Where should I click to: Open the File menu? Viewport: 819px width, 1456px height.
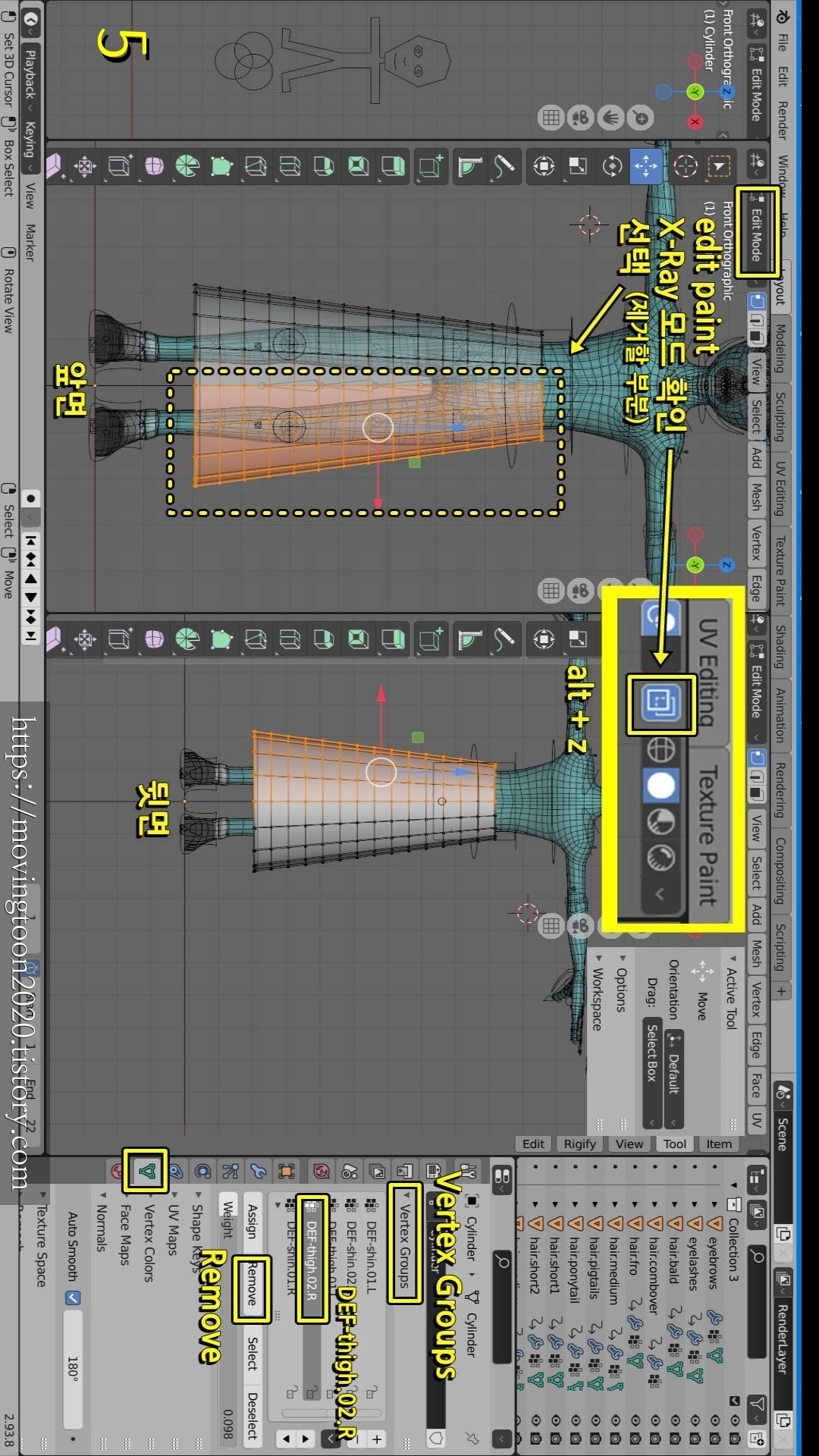[782, 42]
